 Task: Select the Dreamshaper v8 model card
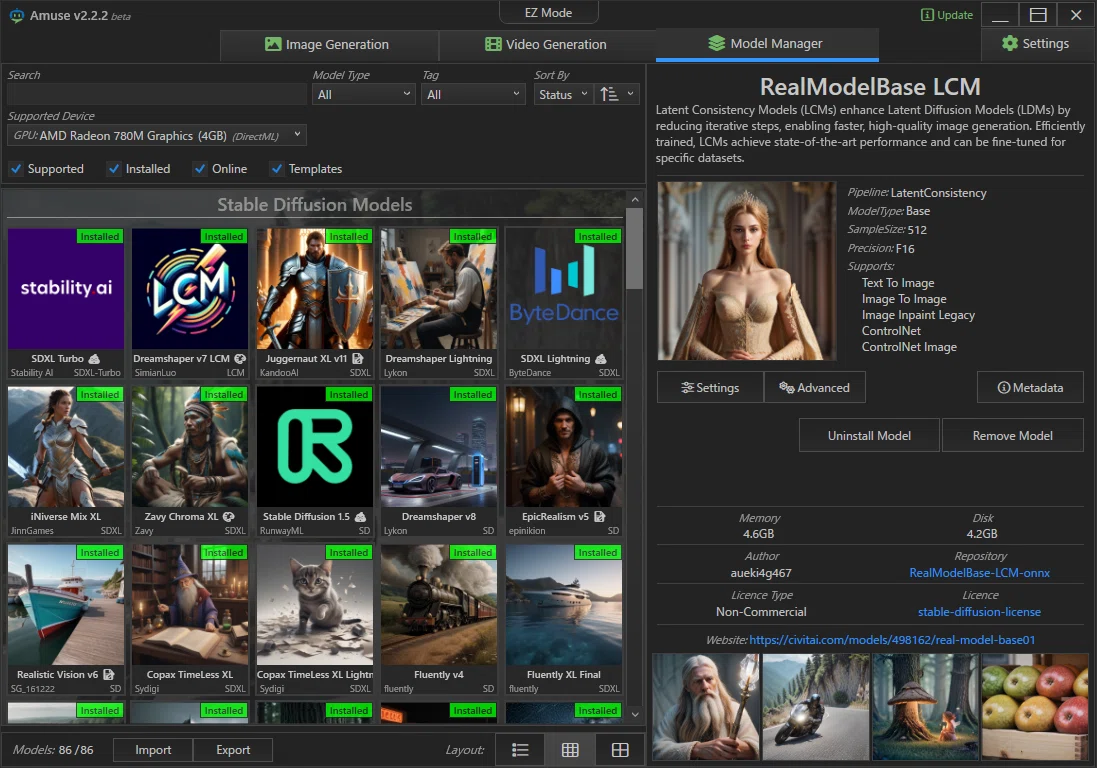[x=439, y=461]
